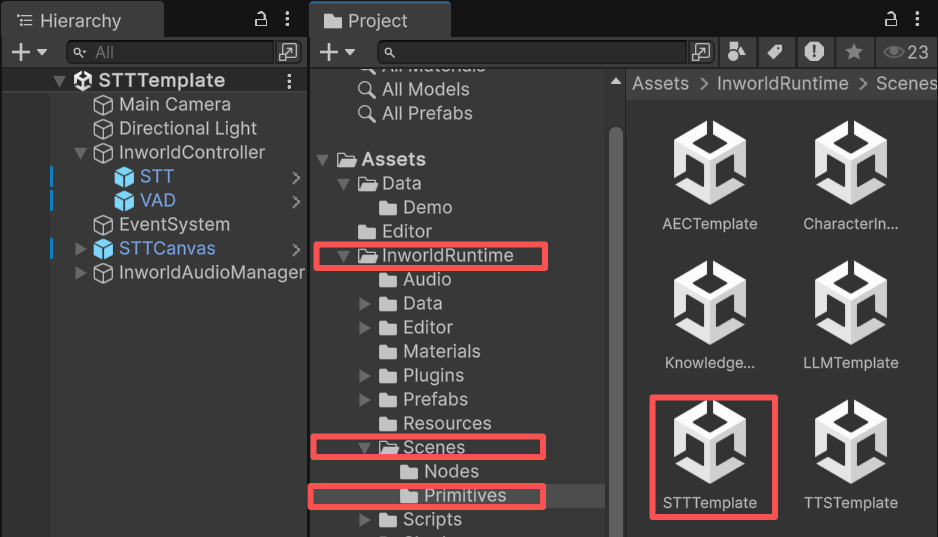
Task: Collapse the Assets root folder
Action: pyautogui.click(x=322, y=160)
